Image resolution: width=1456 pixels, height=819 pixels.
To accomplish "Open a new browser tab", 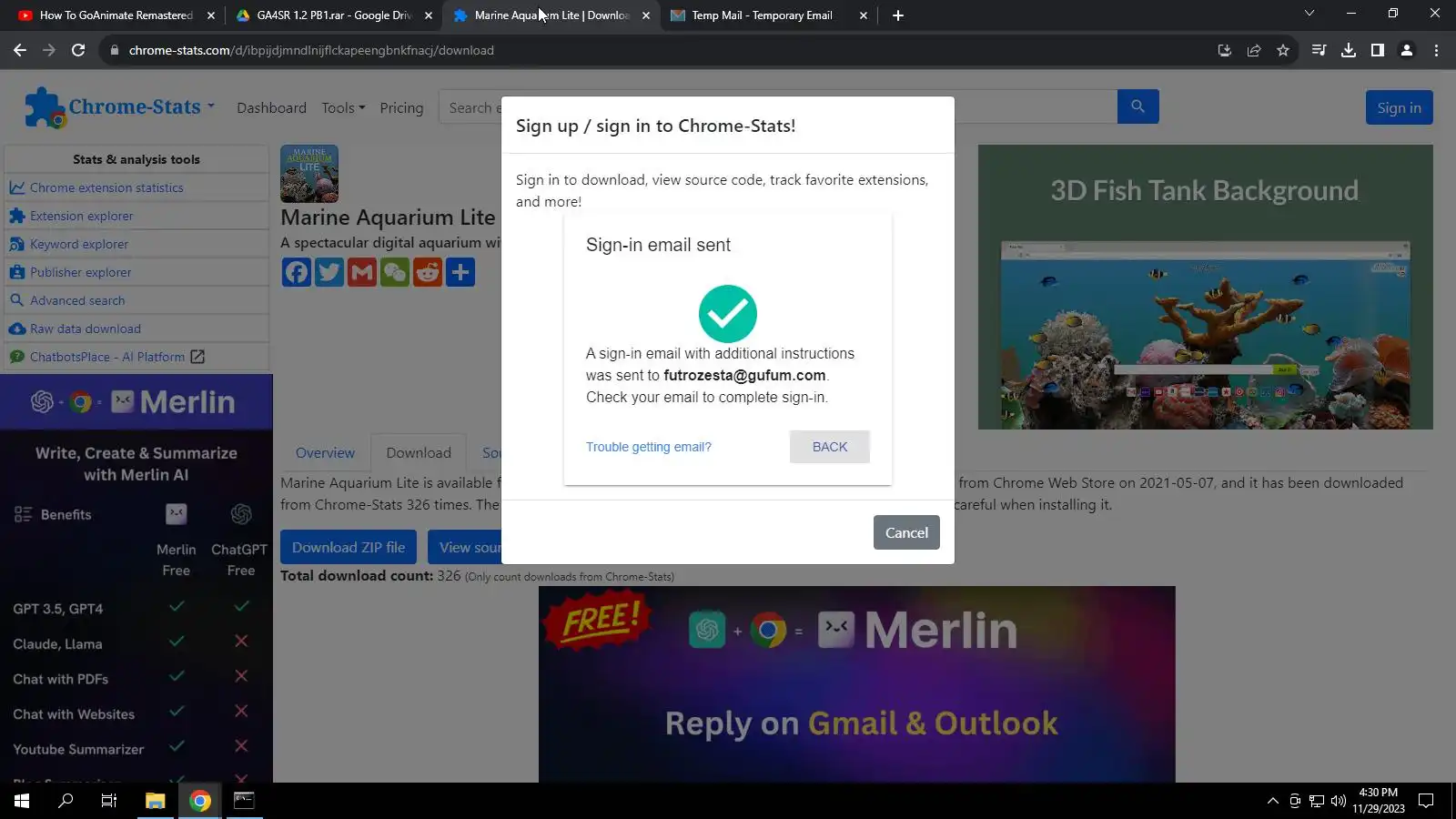I will (x=898, y=15).
